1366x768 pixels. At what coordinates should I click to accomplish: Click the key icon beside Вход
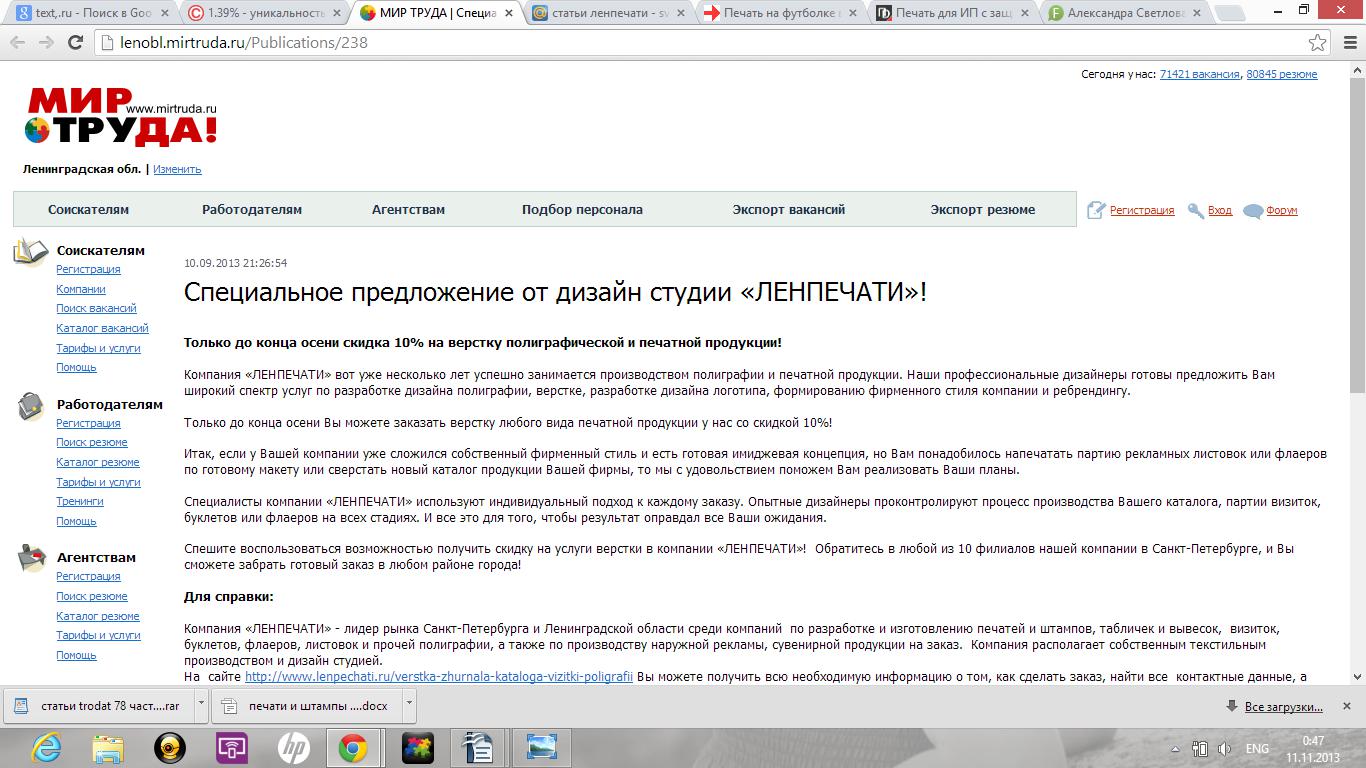[1196, 210]
